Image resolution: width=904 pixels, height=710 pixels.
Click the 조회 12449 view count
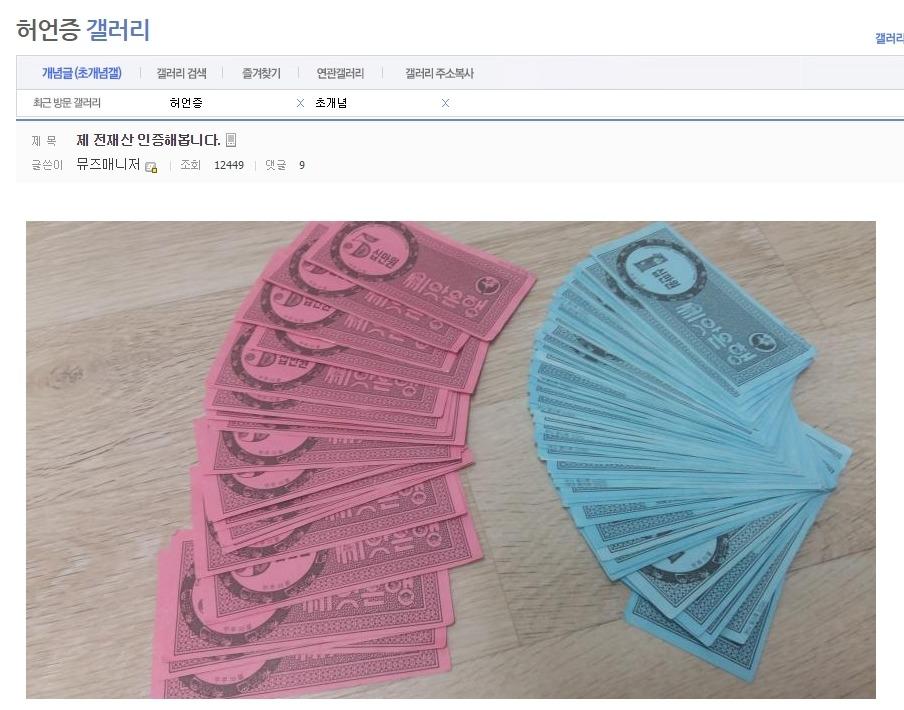[212, 165]
